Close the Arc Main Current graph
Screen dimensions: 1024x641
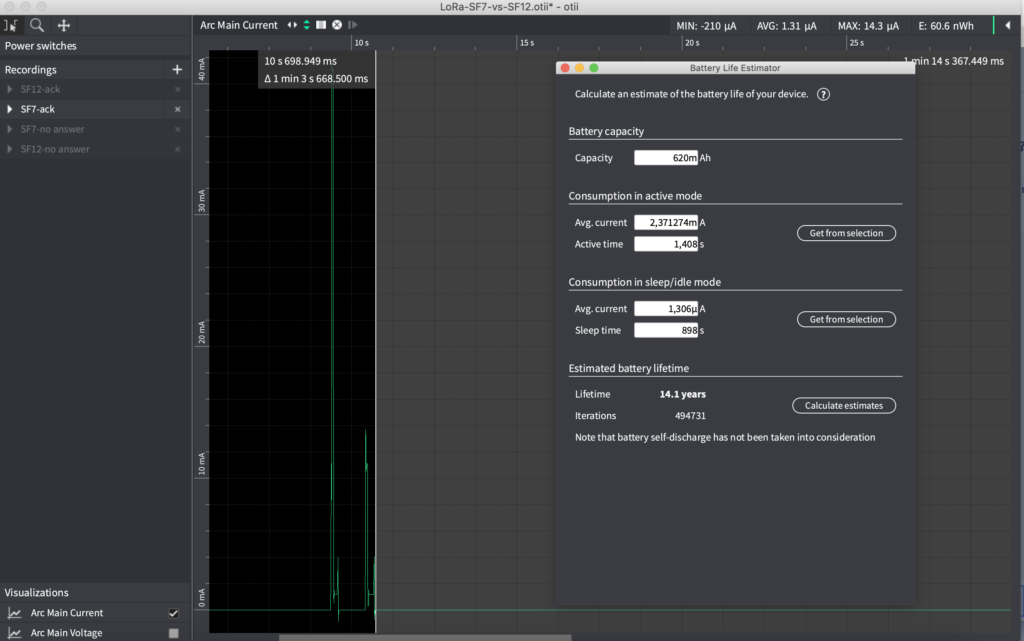pyautogui.click(x=337, y=25)
